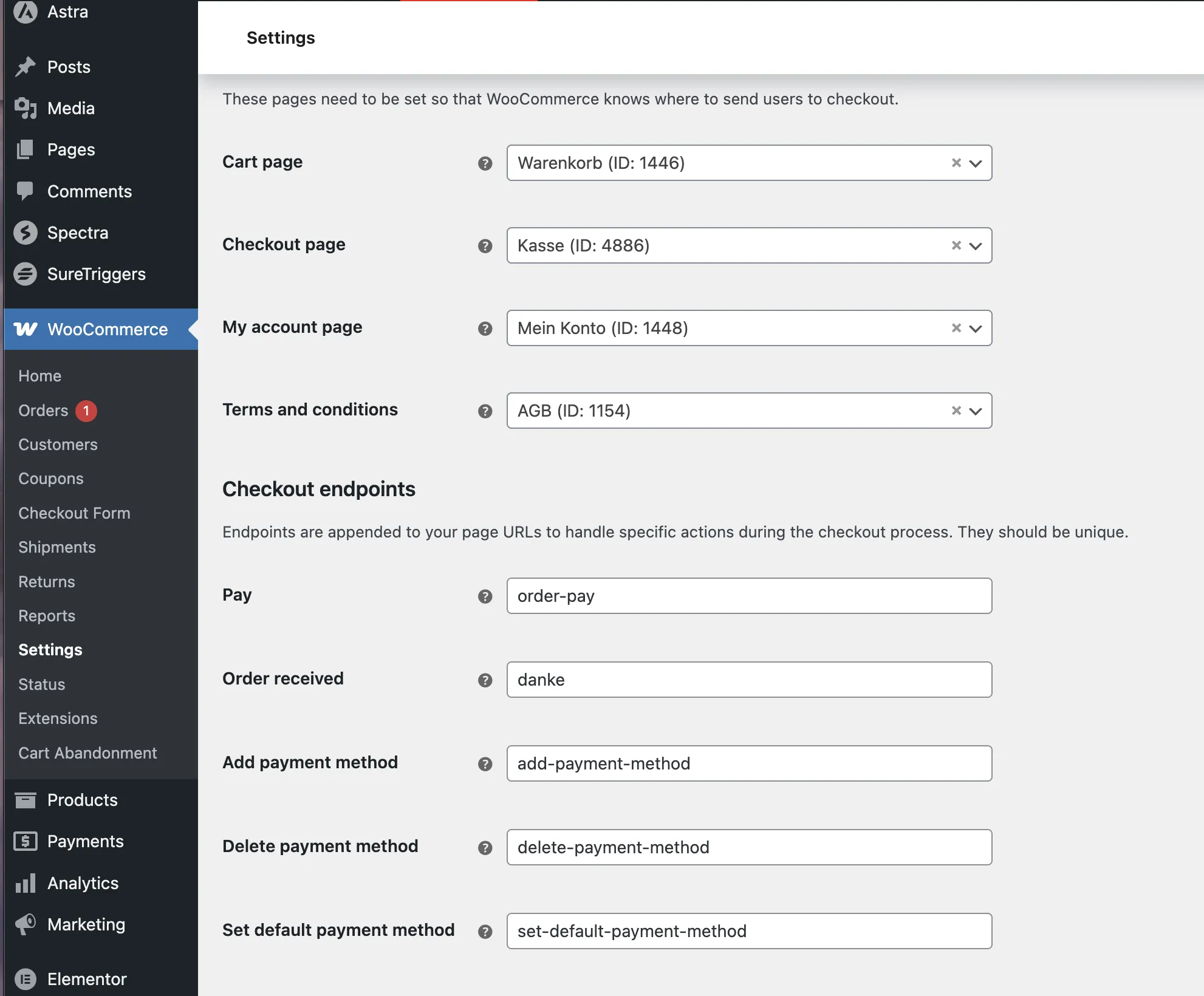Click help tooltip icon for Order received
Image resolution: width=1204 pixels, height=996 pixels.
tap(485, 680)
